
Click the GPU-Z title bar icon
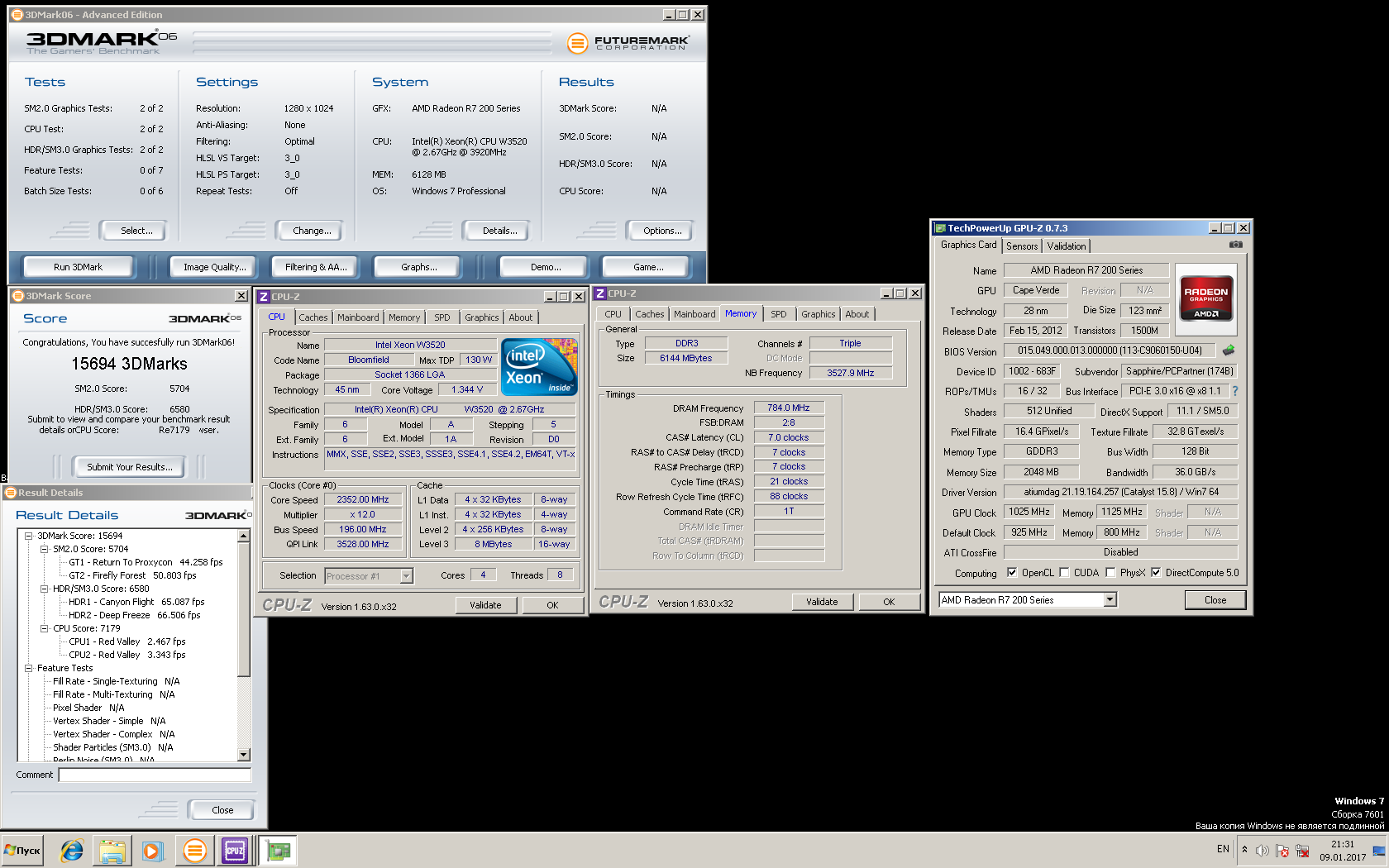click(940, 228)
